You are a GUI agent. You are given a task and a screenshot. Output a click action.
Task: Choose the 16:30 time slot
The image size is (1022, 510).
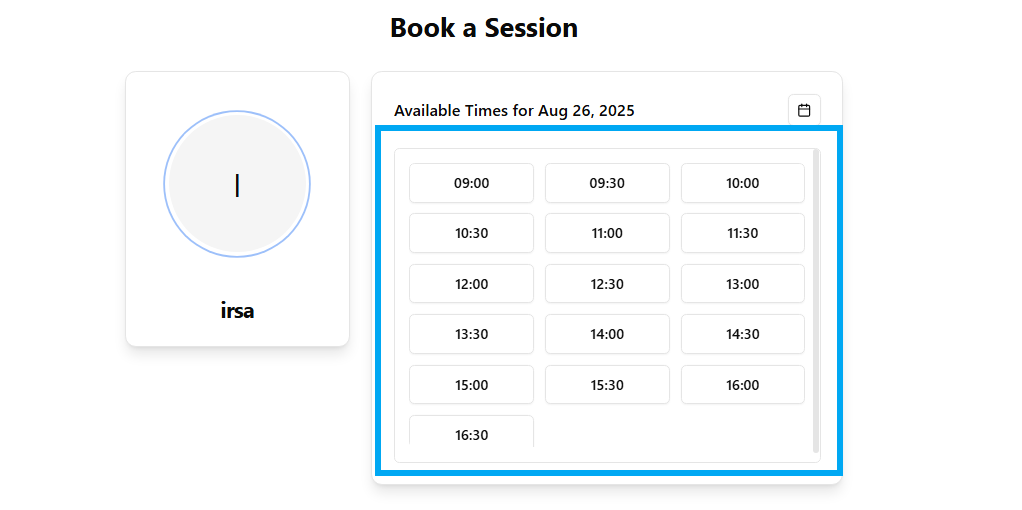pos(471,433)
